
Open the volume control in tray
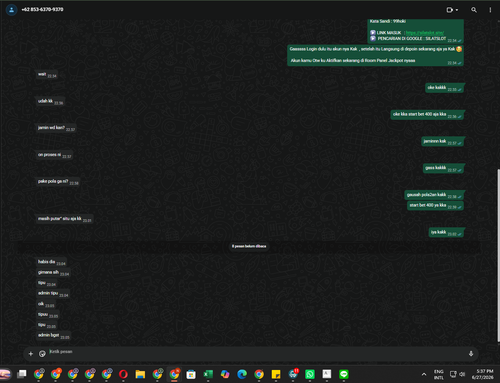click(462, 374)
